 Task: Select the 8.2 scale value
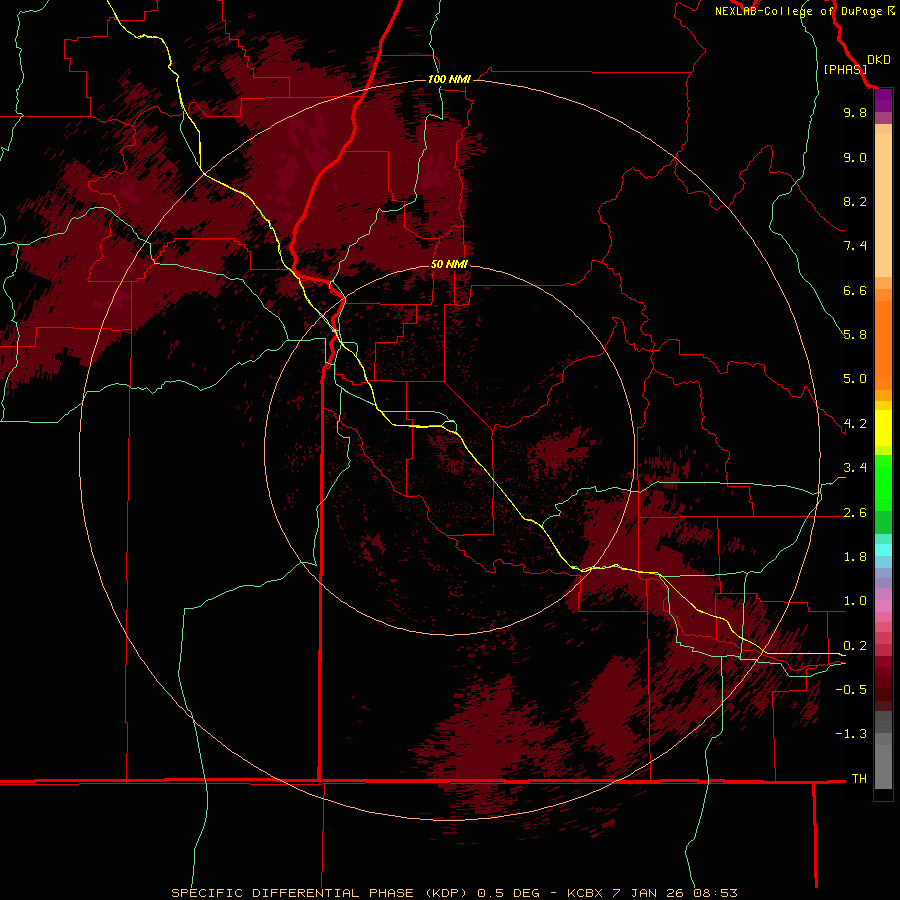point(855,201)
